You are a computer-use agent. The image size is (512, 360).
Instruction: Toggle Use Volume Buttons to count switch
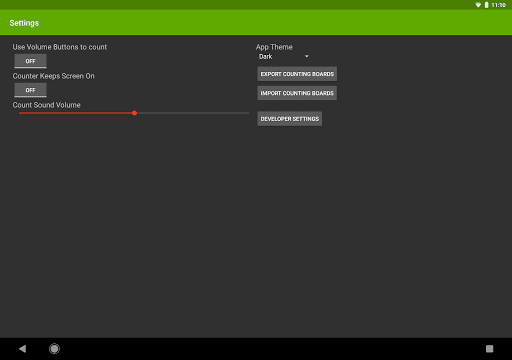point(30,61)
